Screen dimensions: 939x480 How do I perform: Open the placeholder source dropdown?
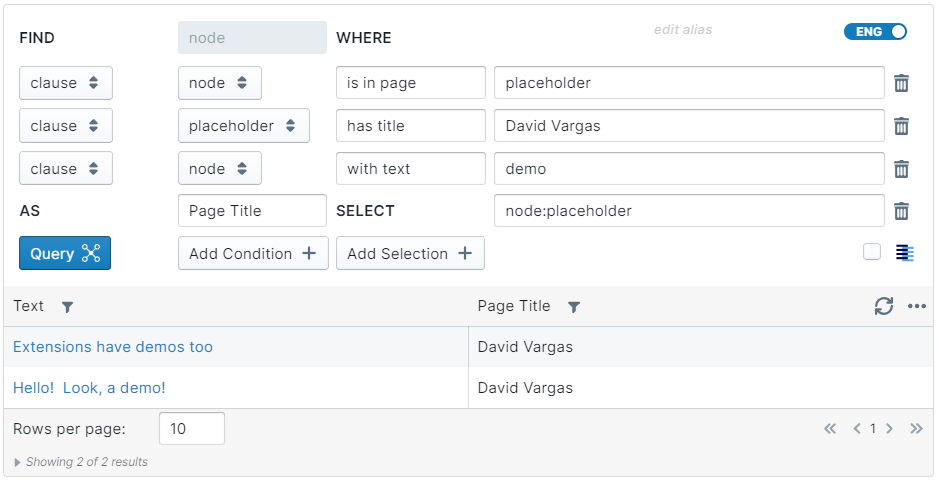tap(244, 126)
